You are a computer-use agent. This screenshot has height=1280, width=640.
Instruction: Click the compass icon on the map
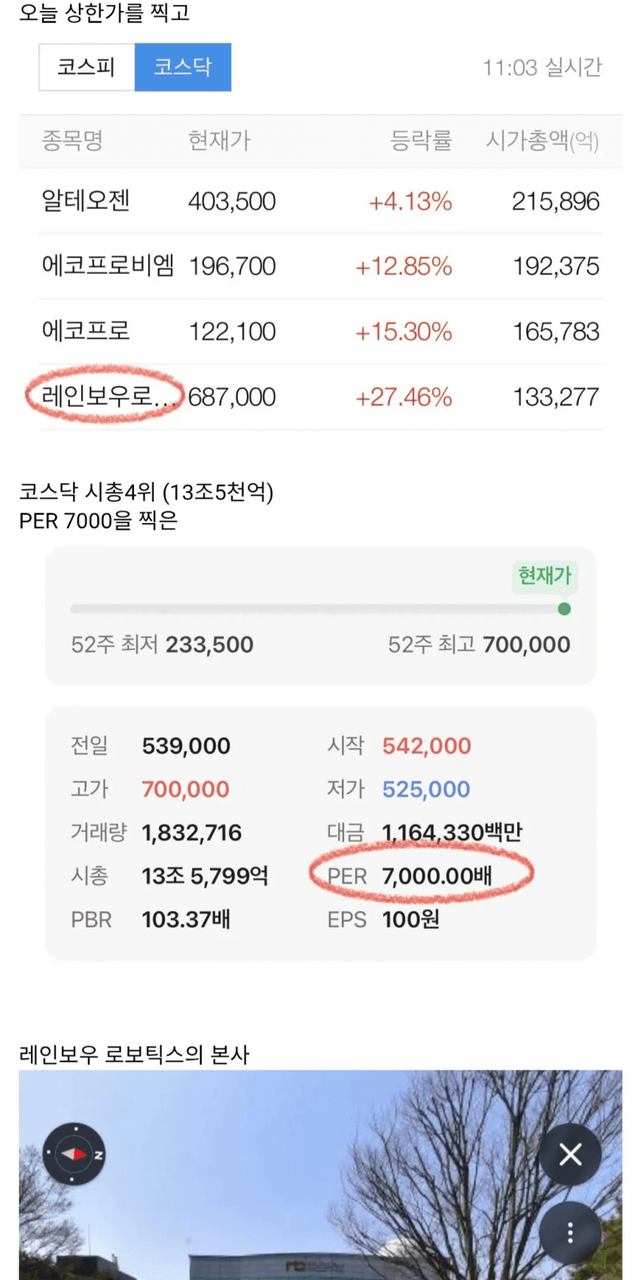pyautogui.click(x=74, y=1154)
